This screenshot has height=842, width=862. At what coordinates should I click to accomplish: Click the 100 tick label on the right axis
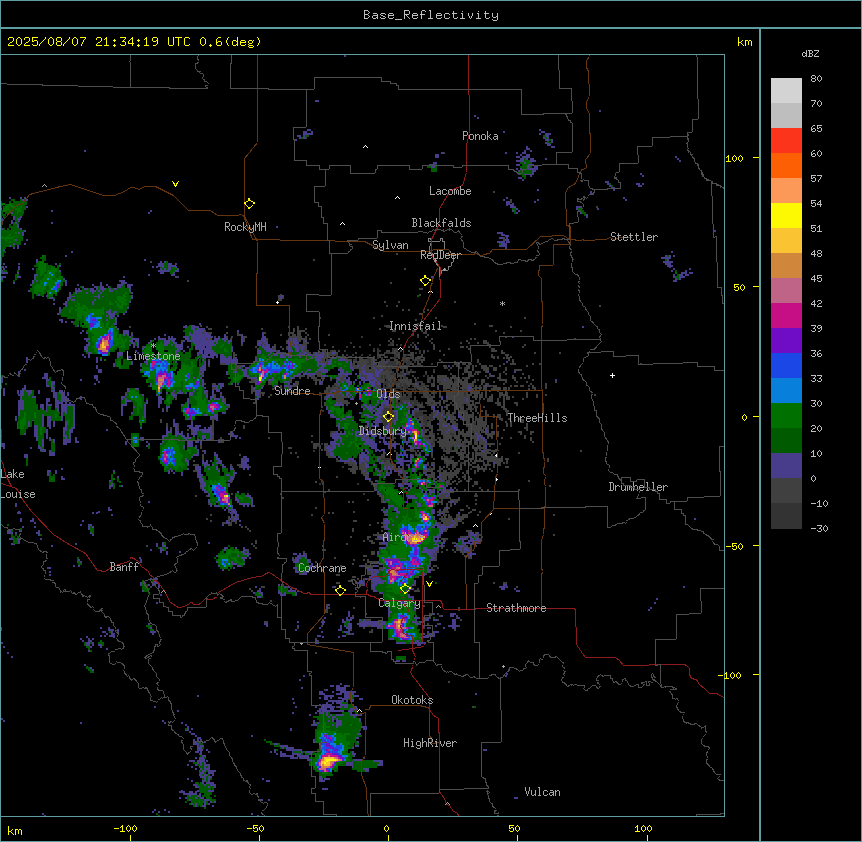734,158
